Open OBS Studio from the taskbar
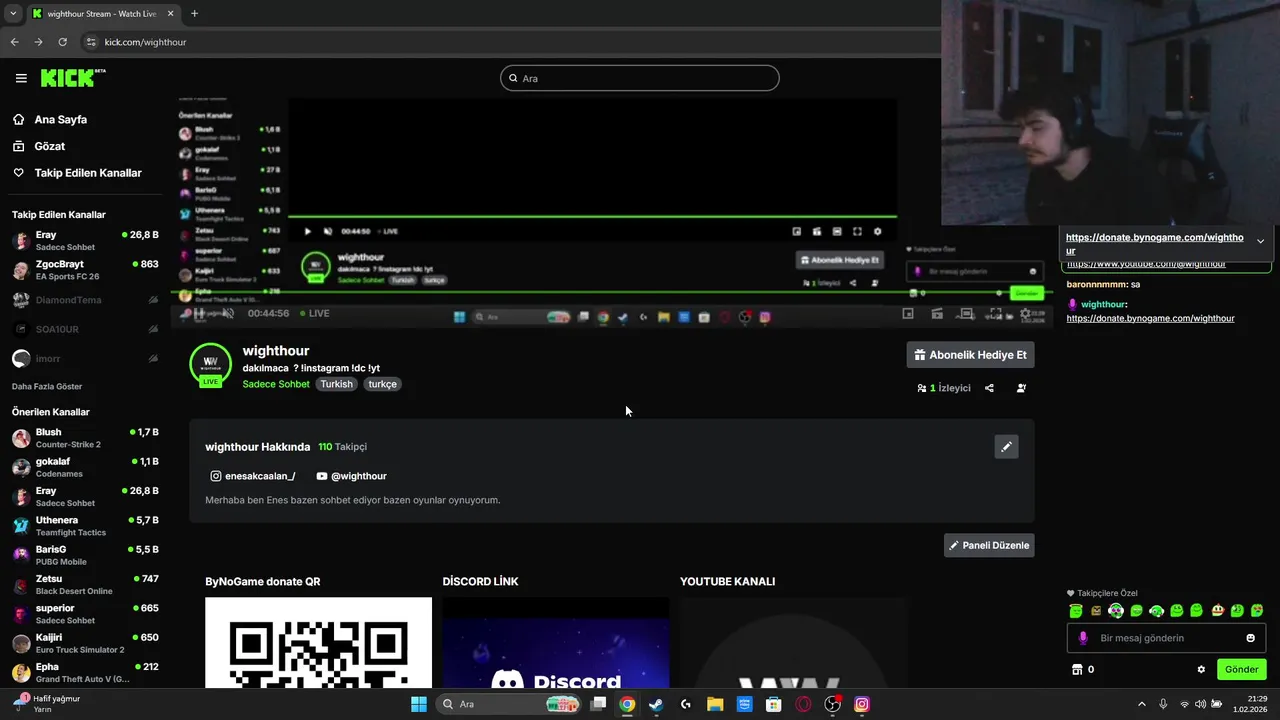The width and height of the screenshot is (1280, 720). click(832, 704)
